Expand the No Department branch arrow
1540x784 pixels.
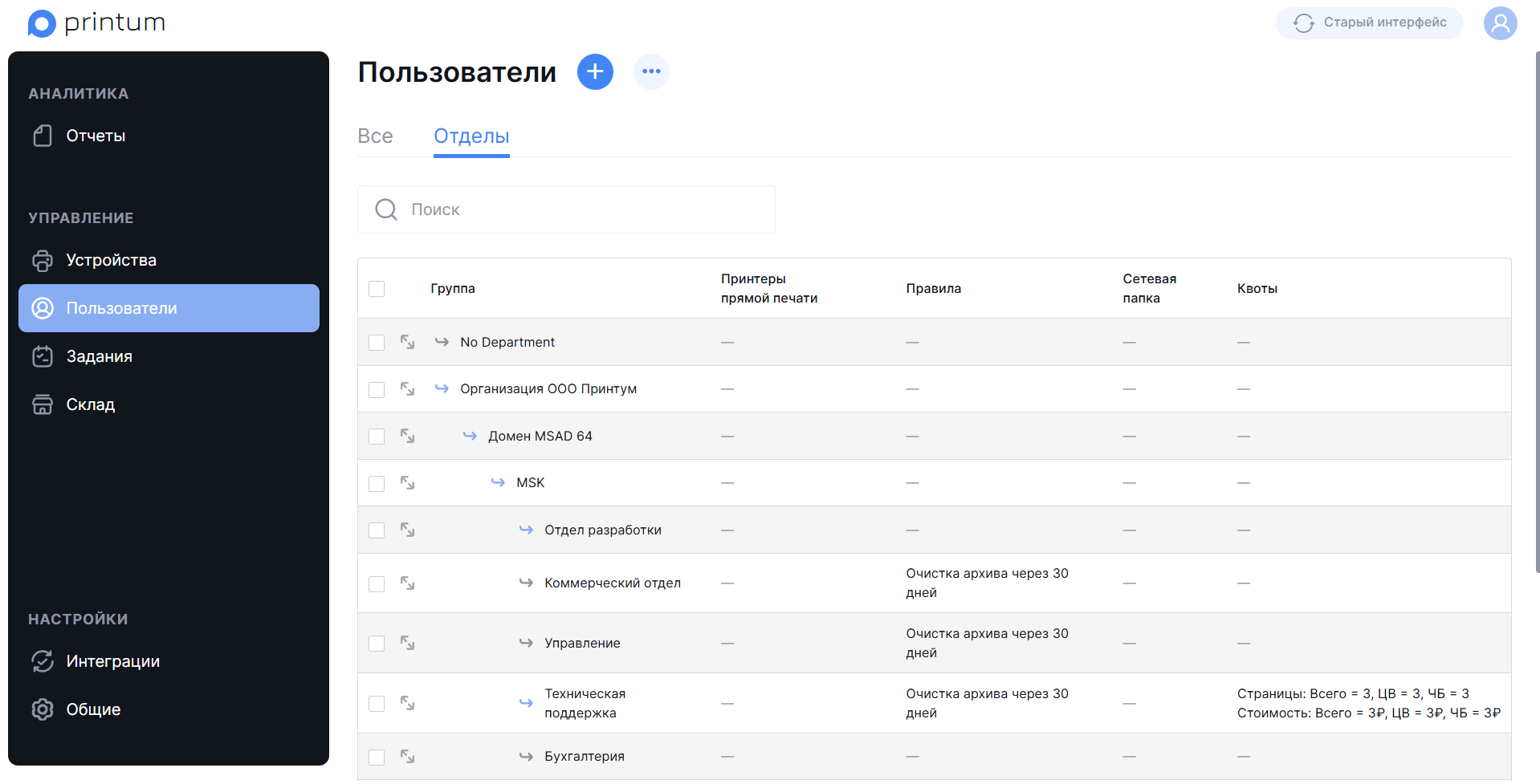pyautogui.click(x=442, y=342)
